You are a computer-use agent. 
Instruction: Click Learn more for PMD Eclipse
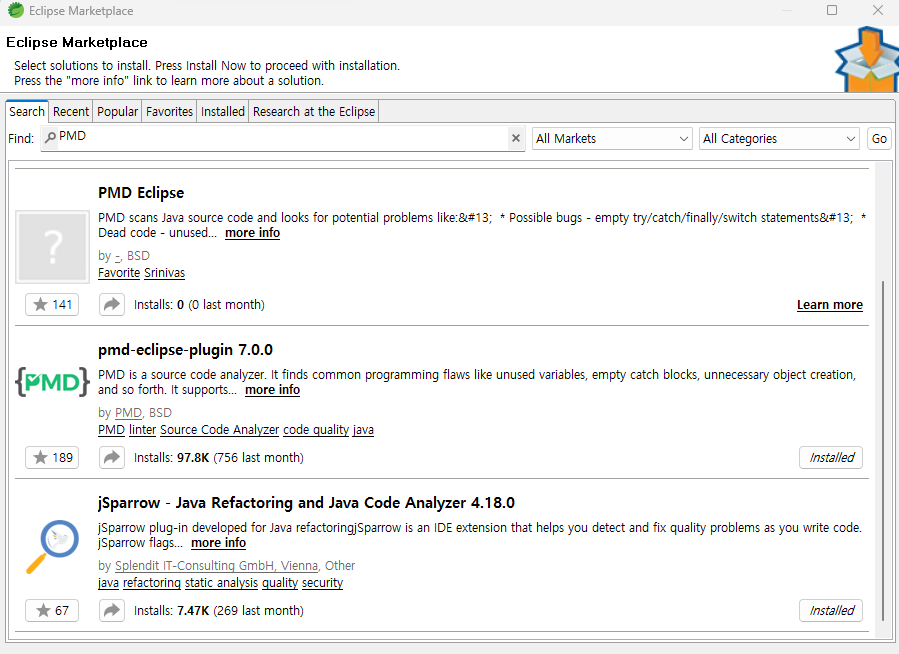pos(830,305)
